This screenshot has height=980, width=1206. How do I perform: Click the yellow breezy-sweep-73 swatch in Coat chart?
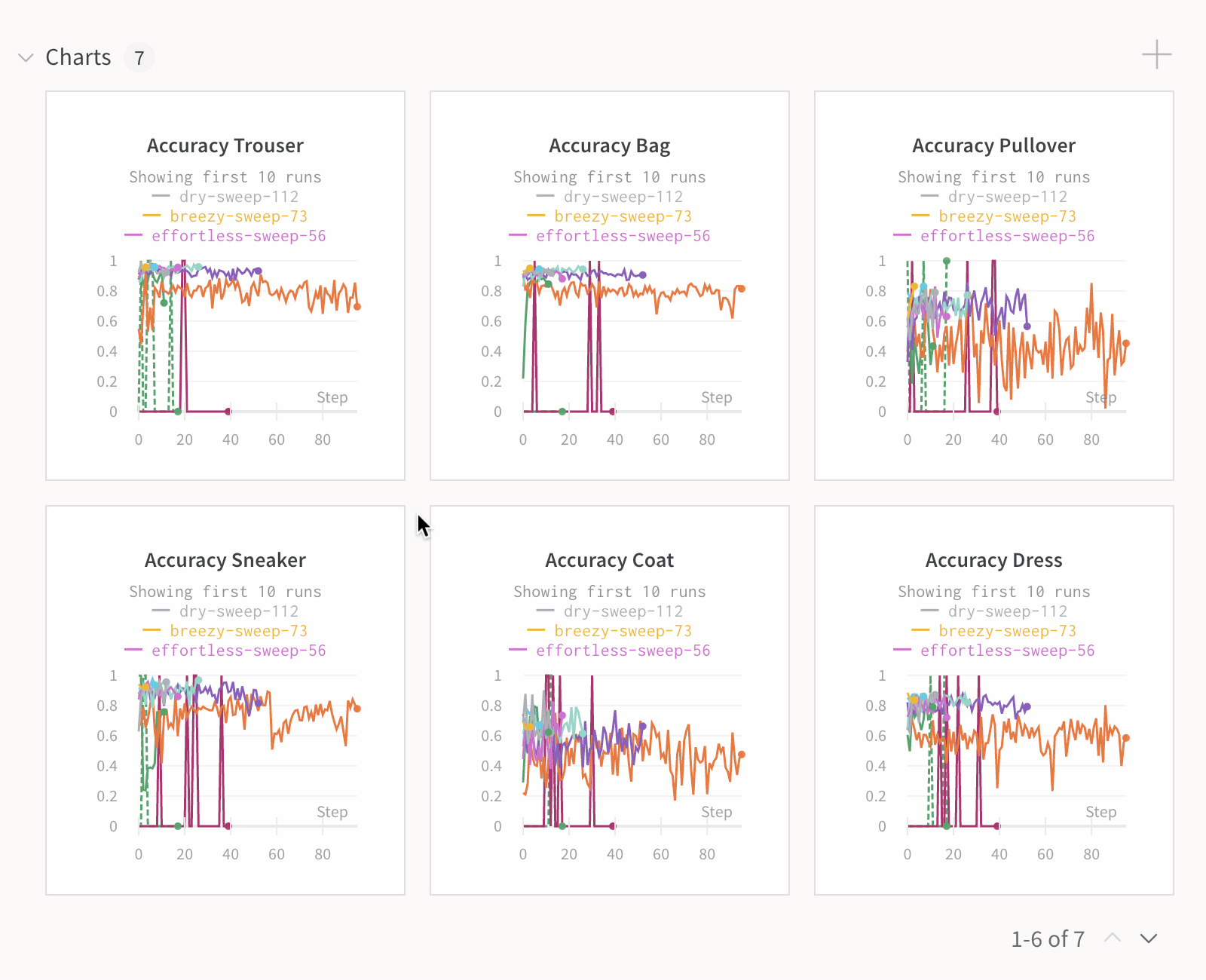(x=536, y=630)
